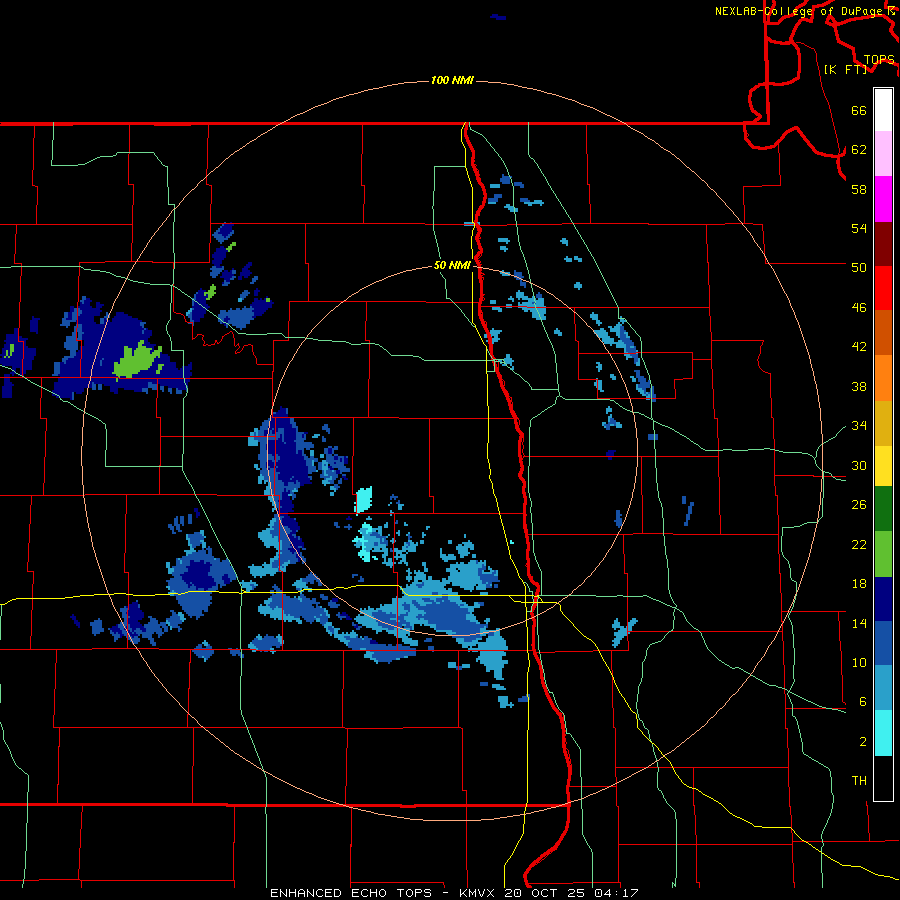Screen dimensions: 900x900
Task: Click the "TOPS" legend title
Action: (x=879, y=60)
